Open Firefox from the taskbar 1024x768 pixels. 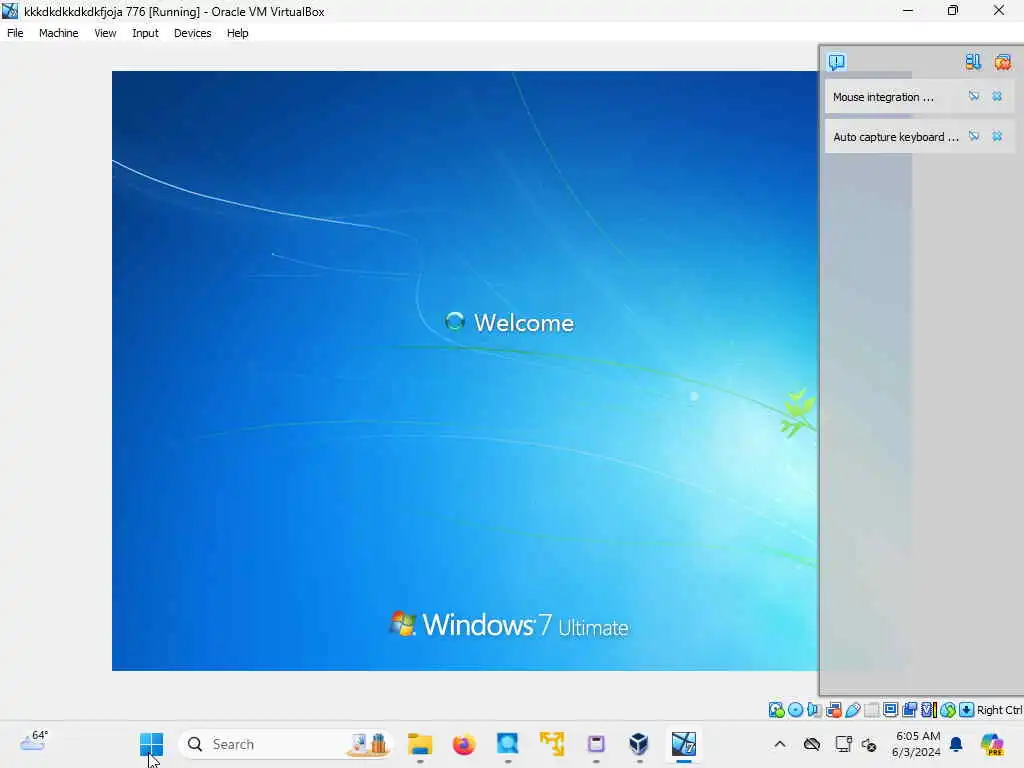pos(464,744)
